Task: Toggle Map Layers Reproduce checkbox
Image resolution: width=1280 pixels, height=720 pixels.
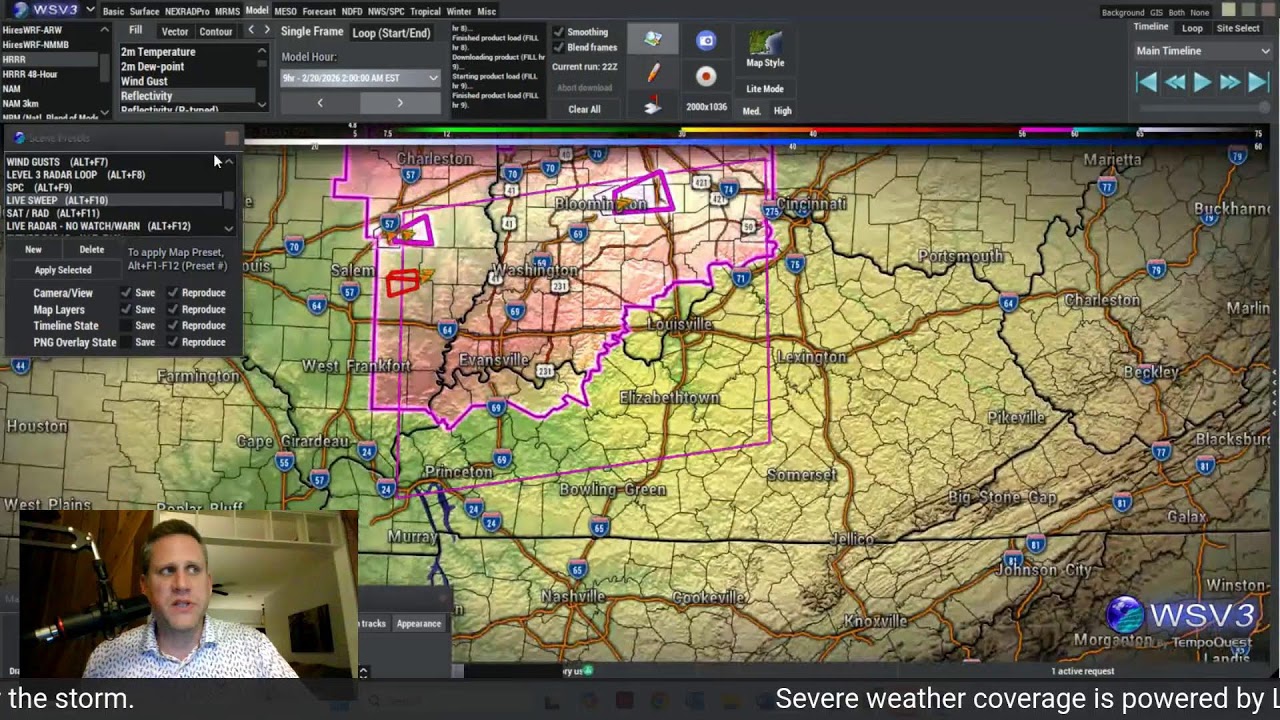Action: tap(173, 309)
